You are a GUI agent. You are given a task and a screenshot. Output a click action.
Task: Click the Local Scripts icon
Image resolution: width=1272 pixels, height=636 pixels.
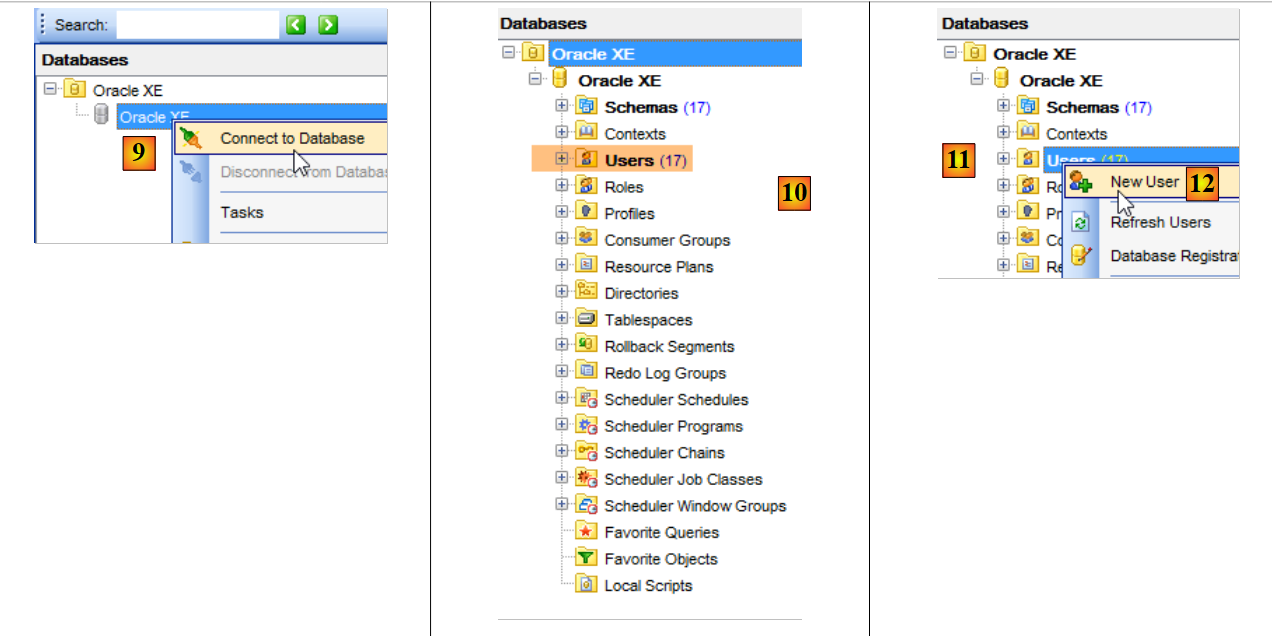point(587,585)
